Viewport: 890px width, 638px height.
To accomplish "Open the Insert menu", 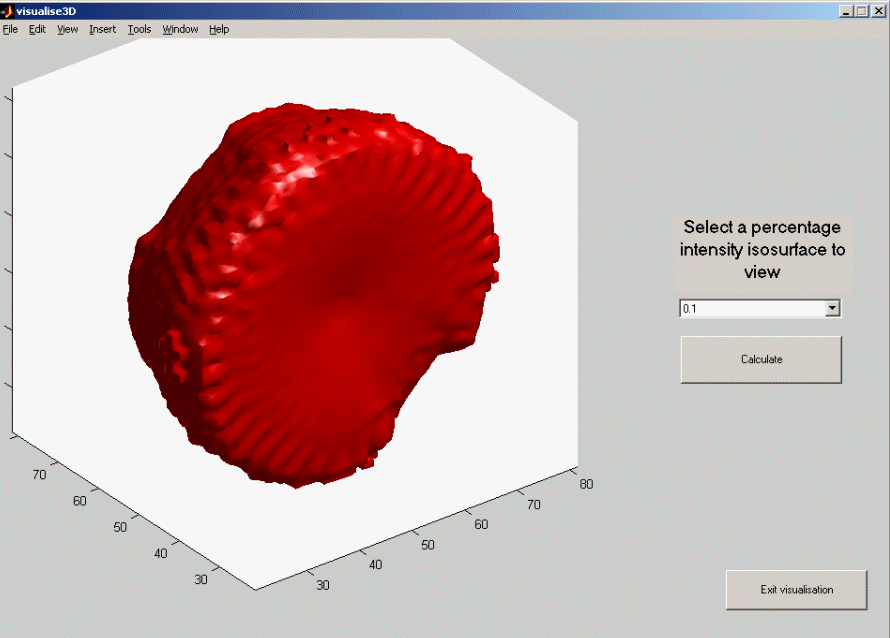I will pyautogui.click(x=102, y=29).
